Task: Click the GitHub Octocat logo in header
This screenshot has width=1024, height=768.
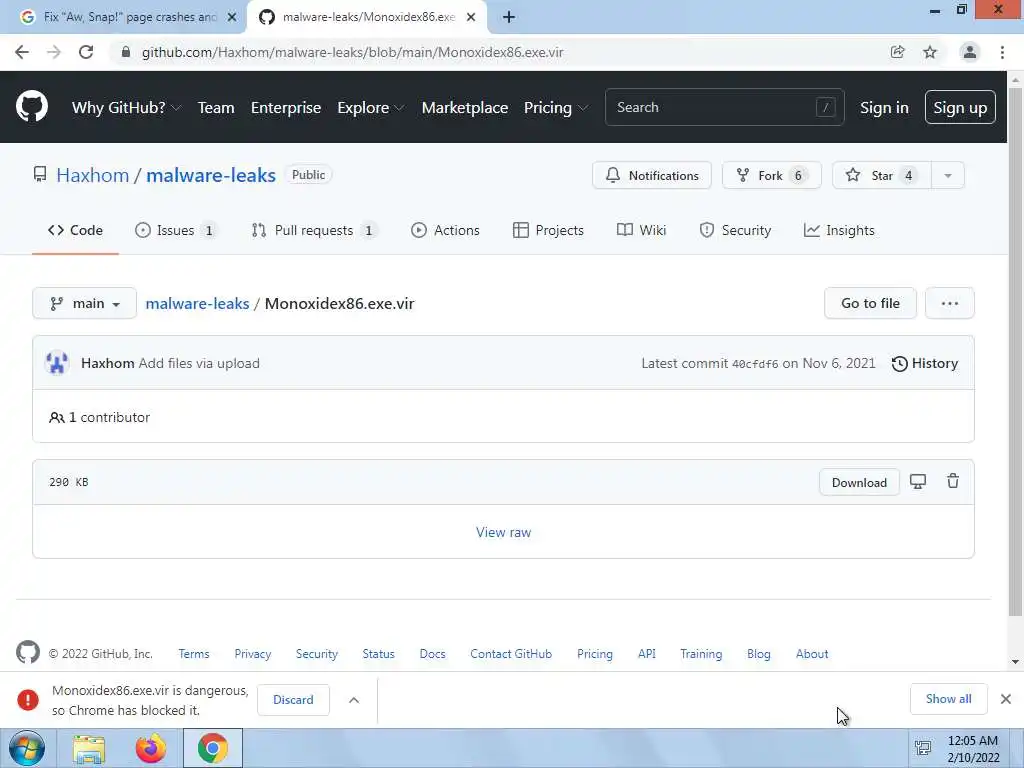Action: 31,106
